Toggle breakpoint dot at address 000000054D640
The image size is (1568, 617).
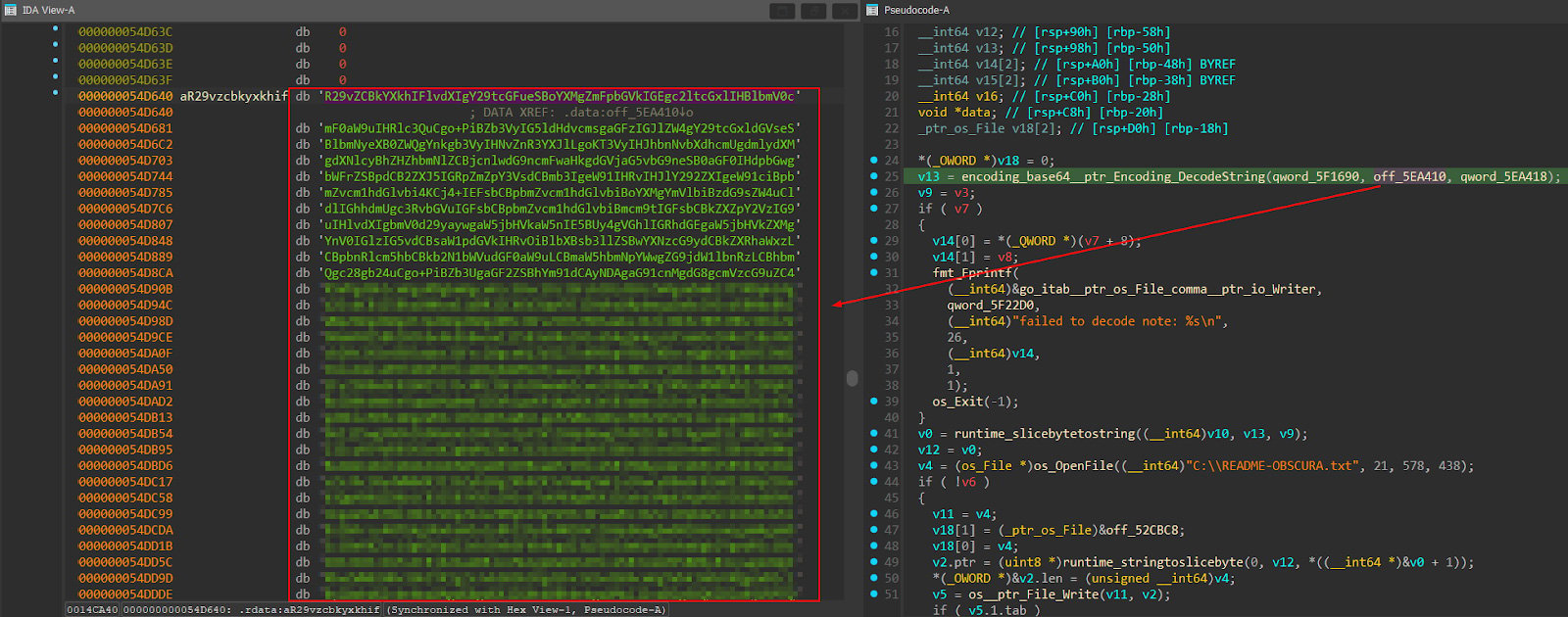[x=56, y=94]
